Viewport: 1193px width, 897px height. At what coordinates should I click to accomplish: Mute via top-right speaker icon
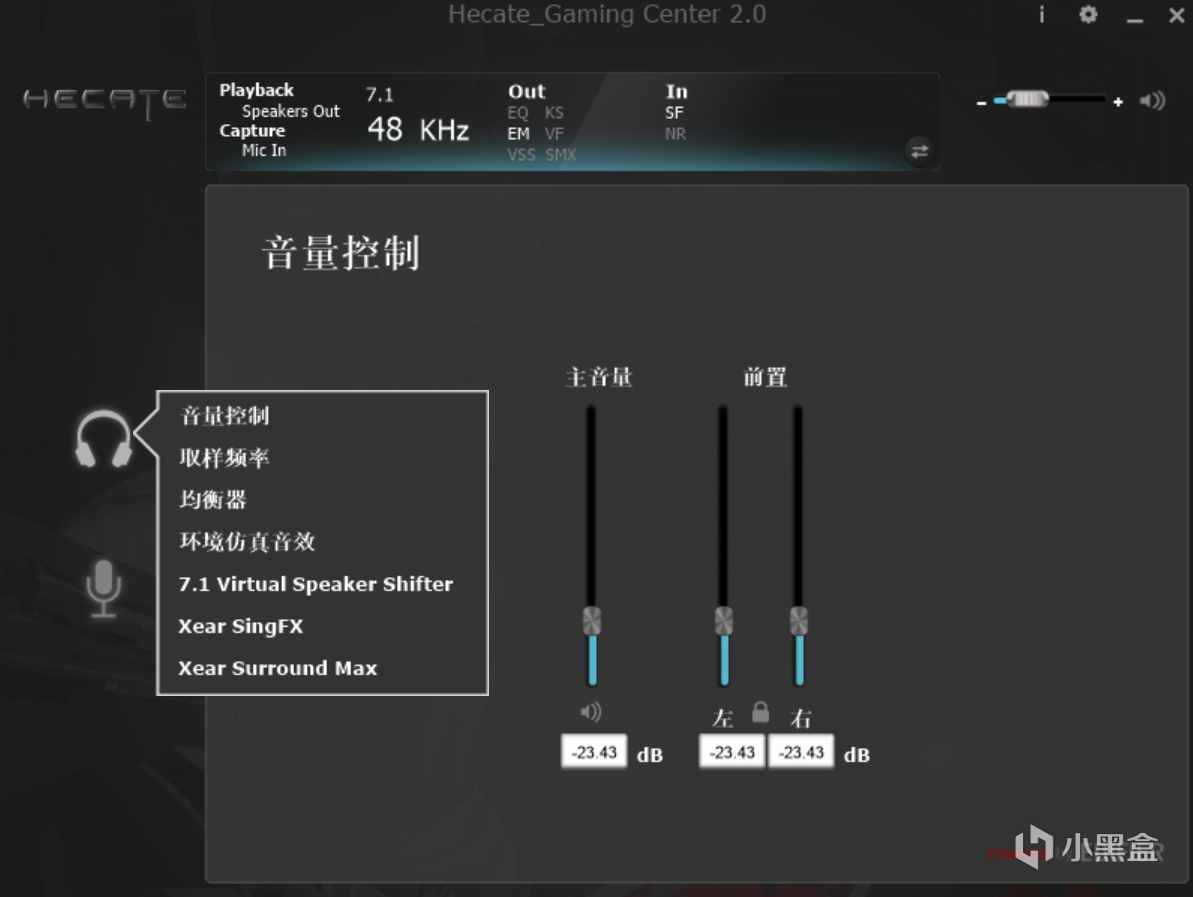coord(1152,100)
